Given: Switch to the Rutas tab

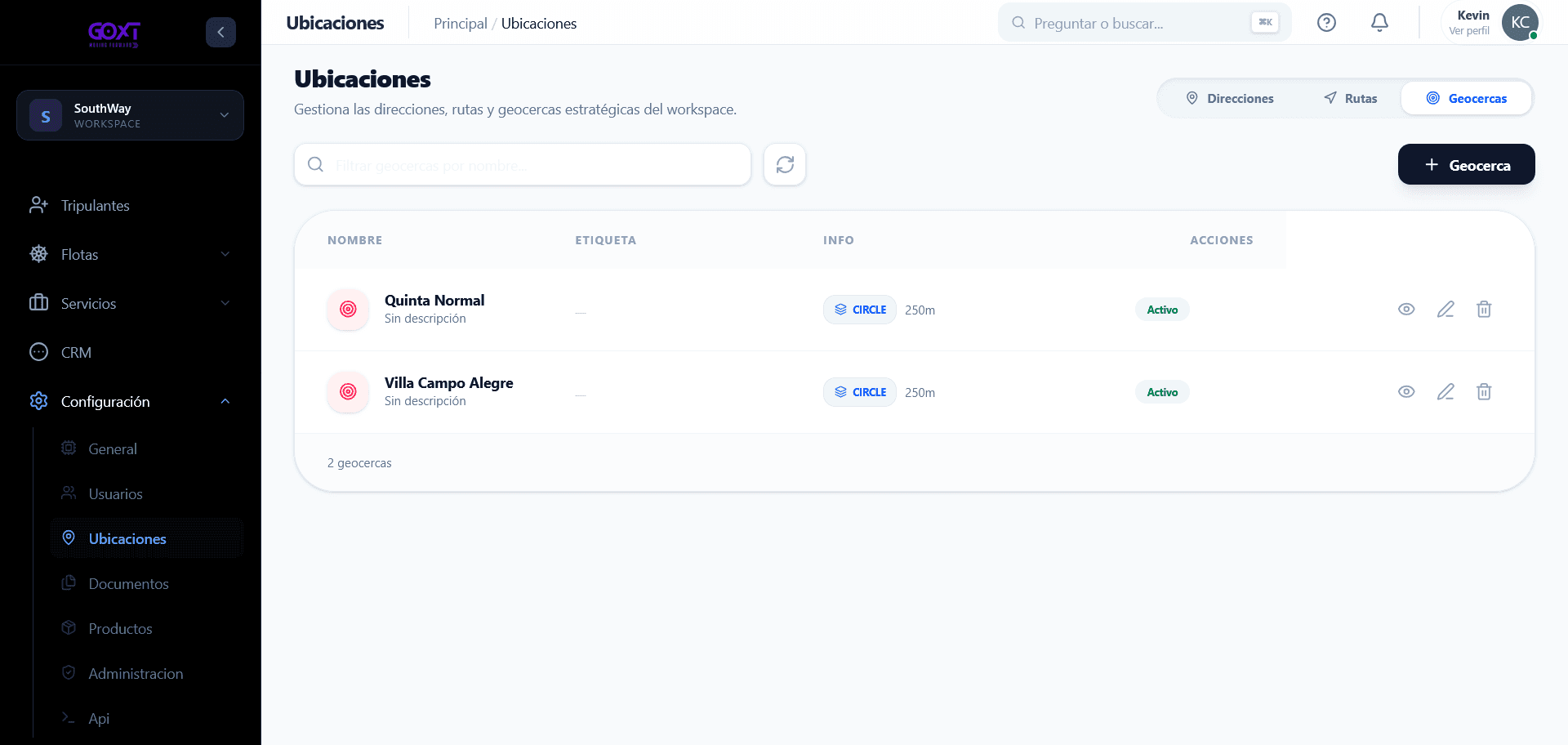Looking at the screenshot, I should 1350,98.
